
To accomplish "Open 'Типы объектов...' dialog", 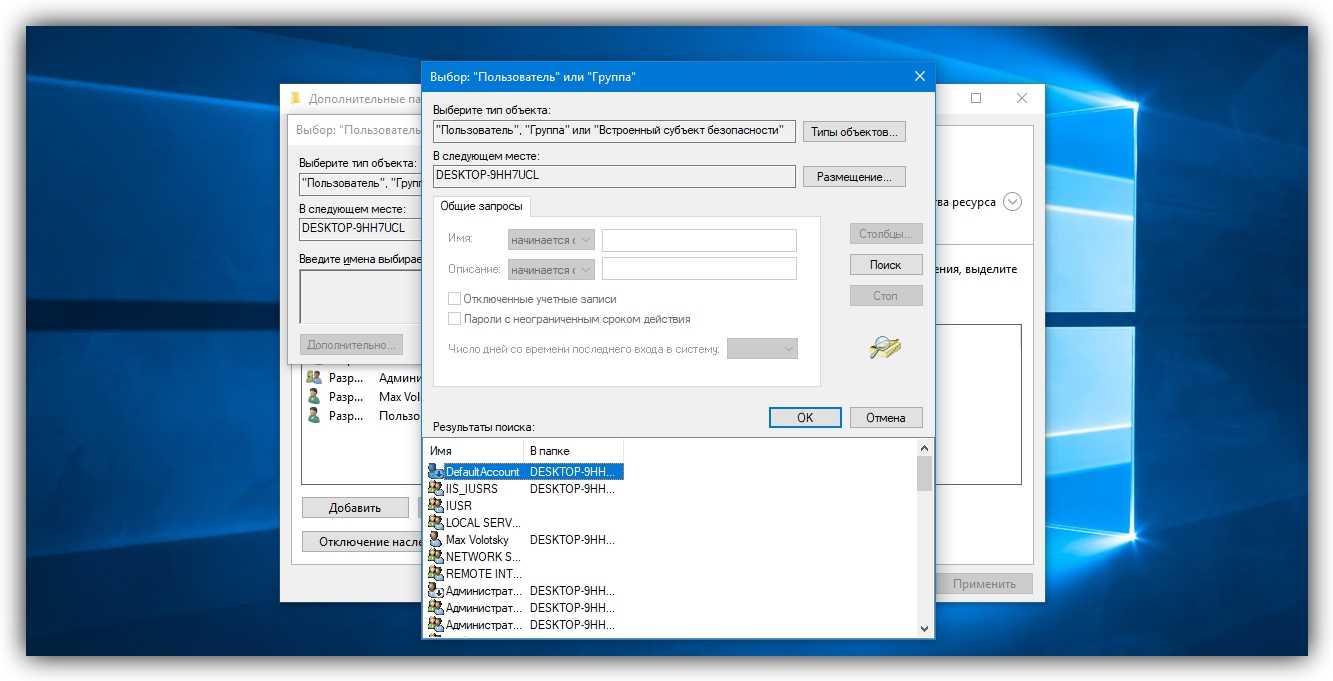I will click(x=853, y=132).
